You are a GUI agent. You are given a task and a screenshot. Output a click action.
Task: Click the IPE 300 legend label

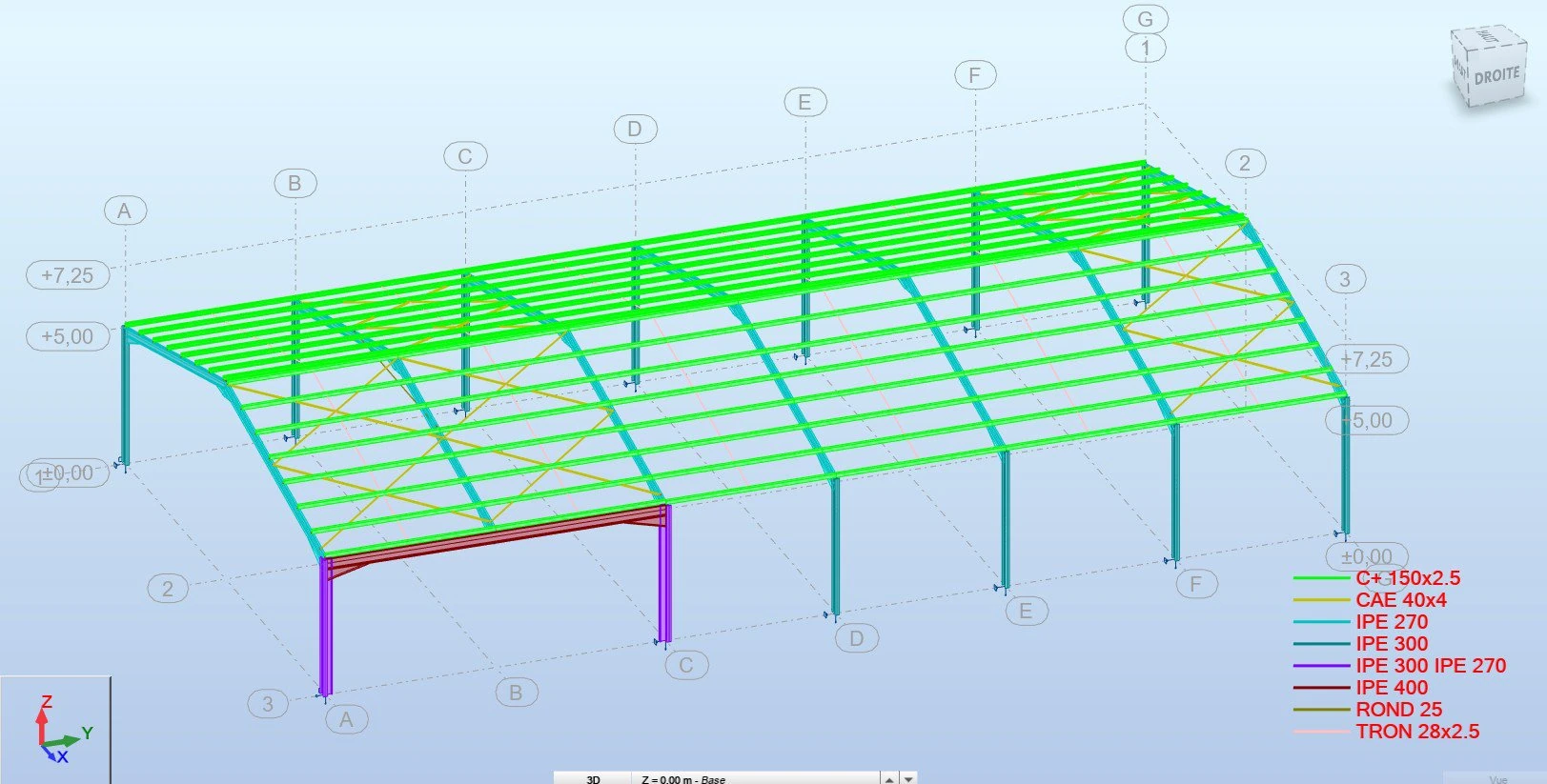1392,644
